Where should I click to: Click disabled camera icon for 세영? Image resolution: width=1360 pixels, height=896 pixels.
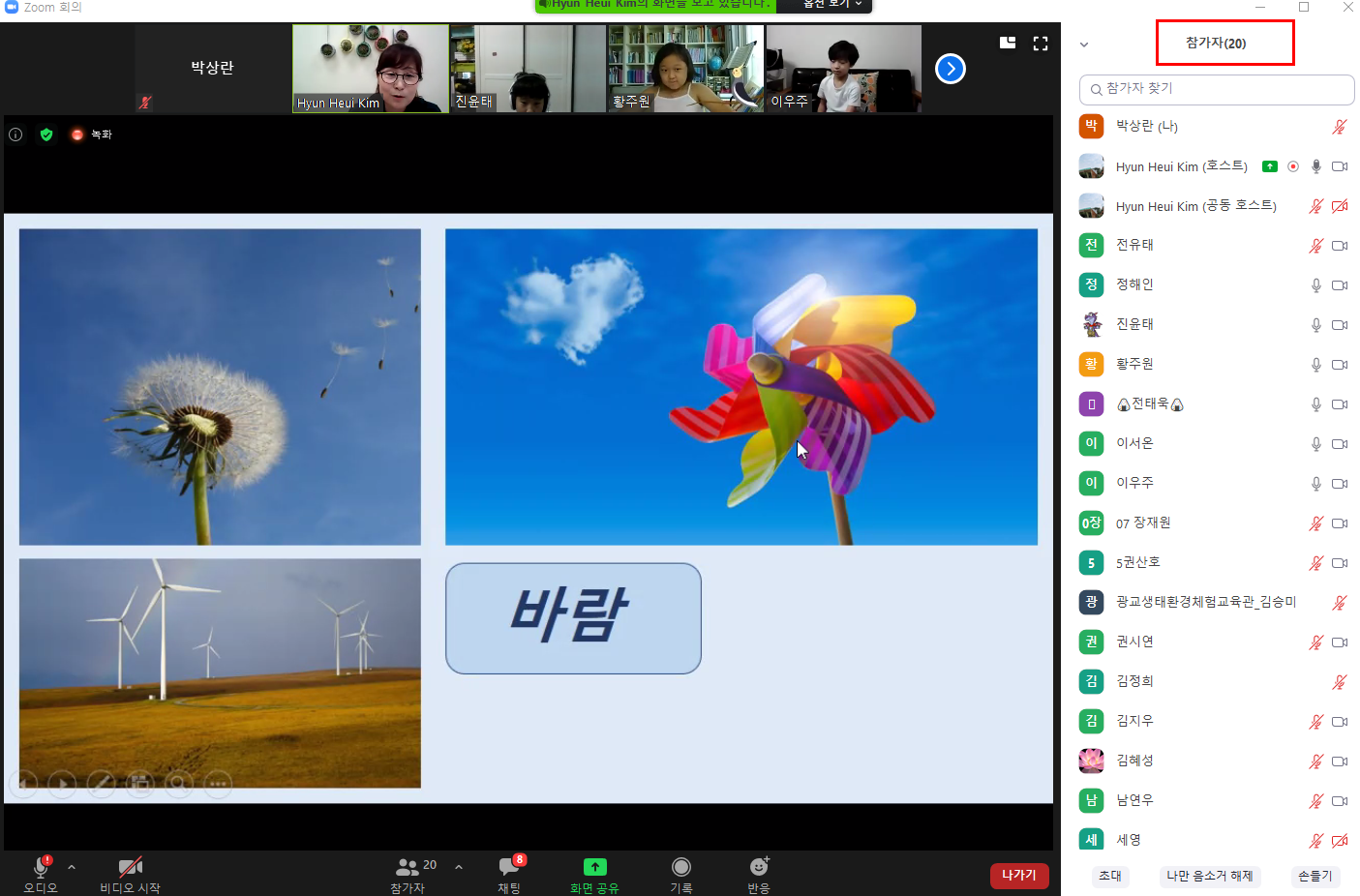coord(1340,841)
